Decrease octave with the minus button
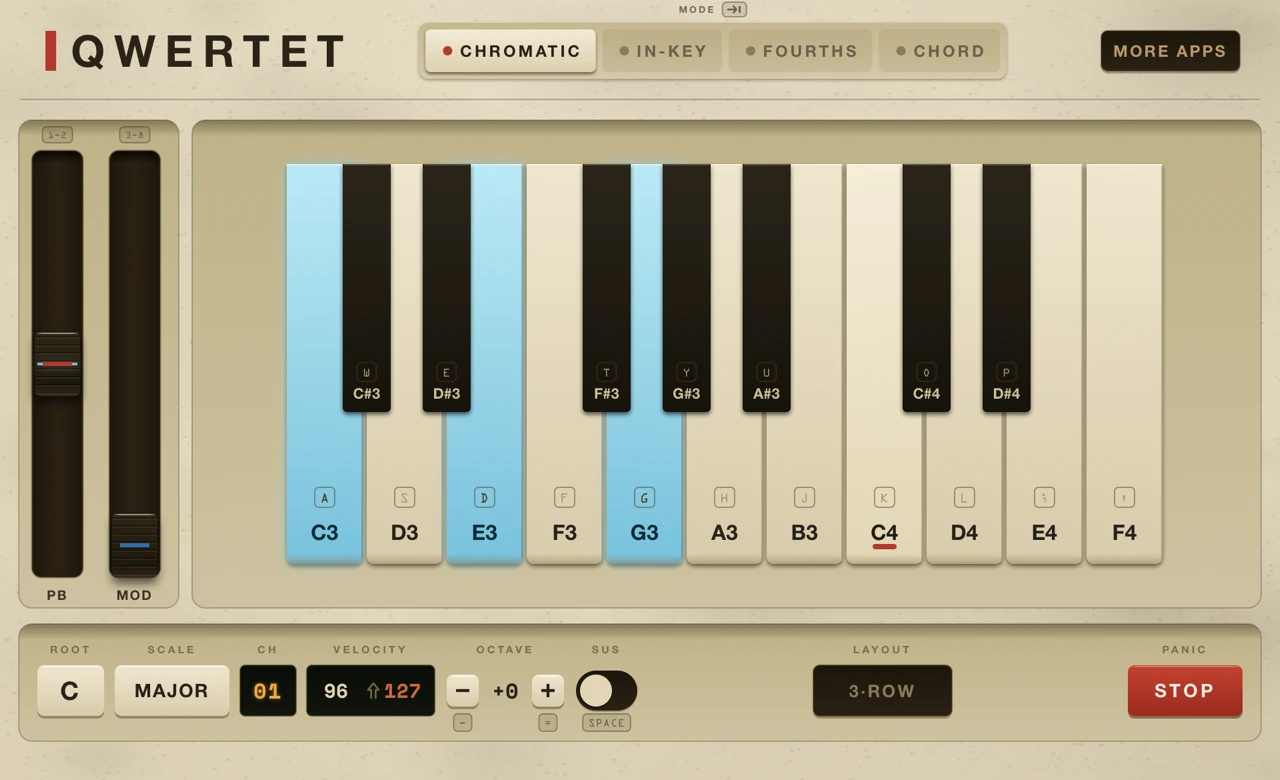The width and height of the screenshot is (1280, 780). pyautogui.click(x=462, y=690)
